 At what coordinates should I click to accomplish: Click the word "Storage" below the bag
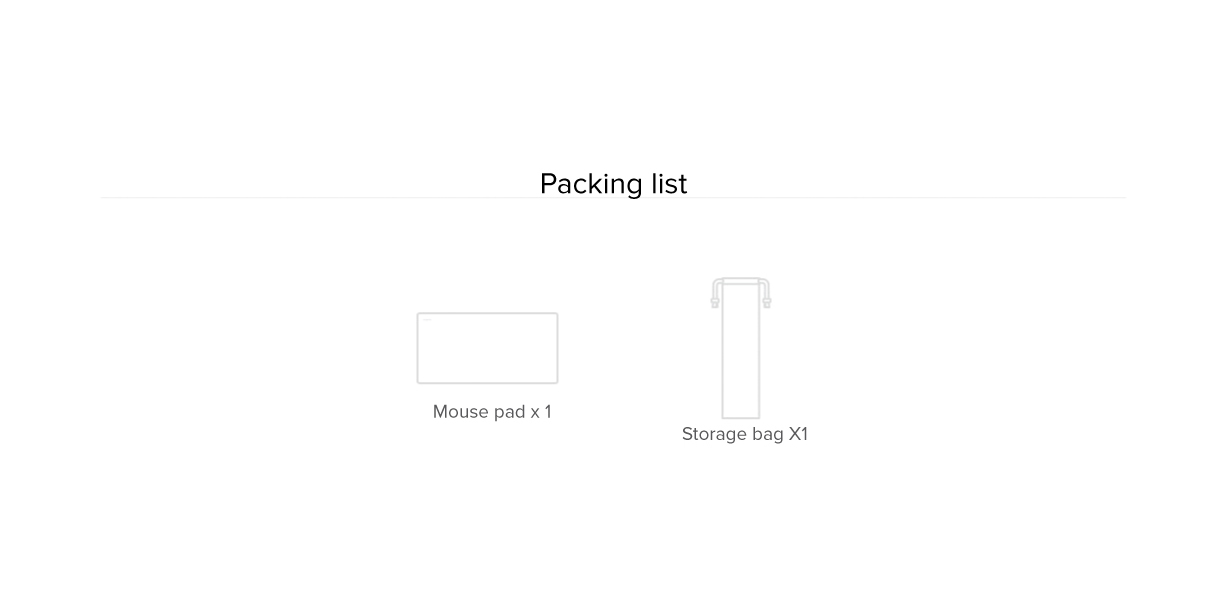tap(714, 434)
